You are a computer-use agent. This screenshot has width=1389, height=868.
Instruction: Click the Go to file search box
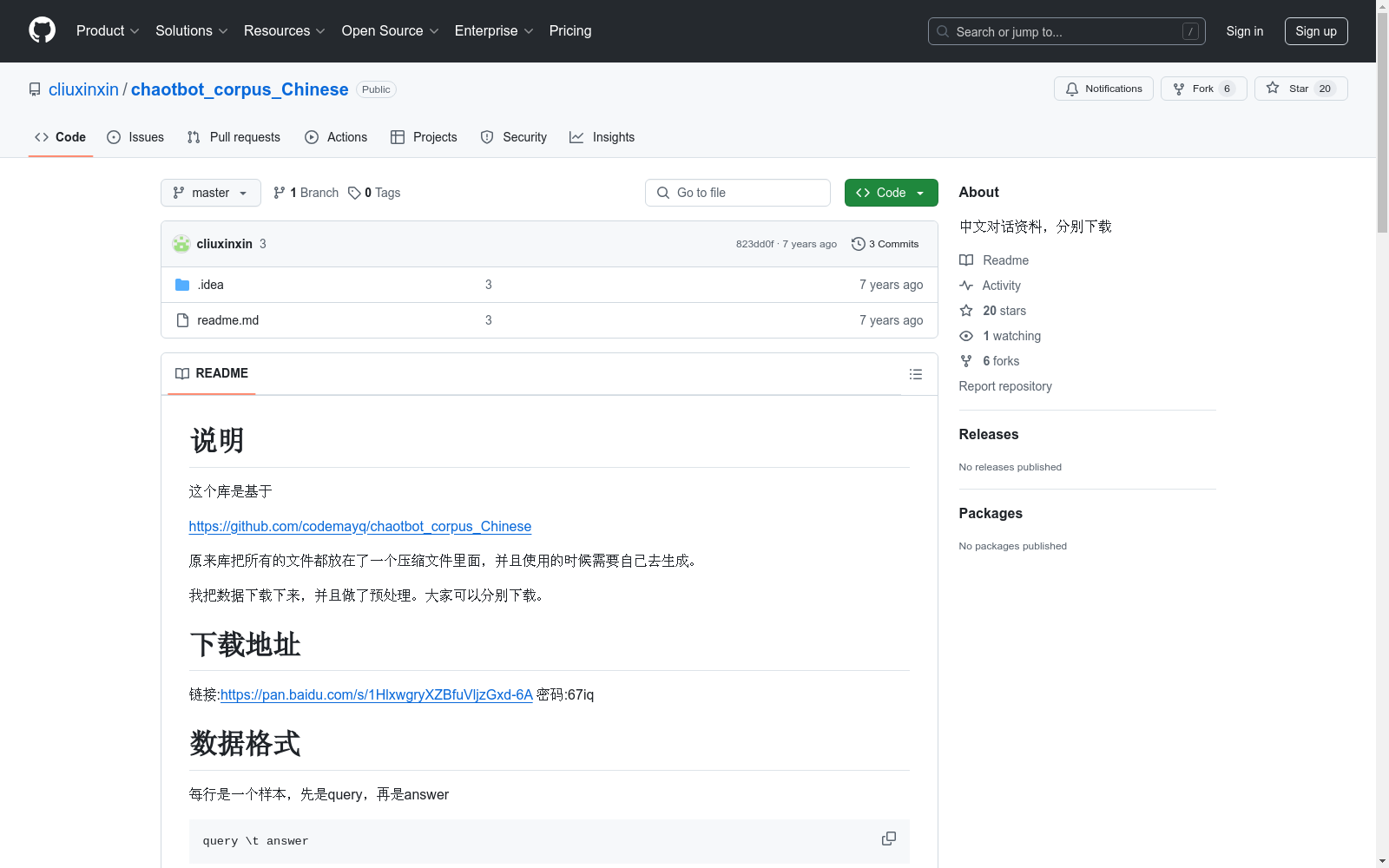point(738,193)
